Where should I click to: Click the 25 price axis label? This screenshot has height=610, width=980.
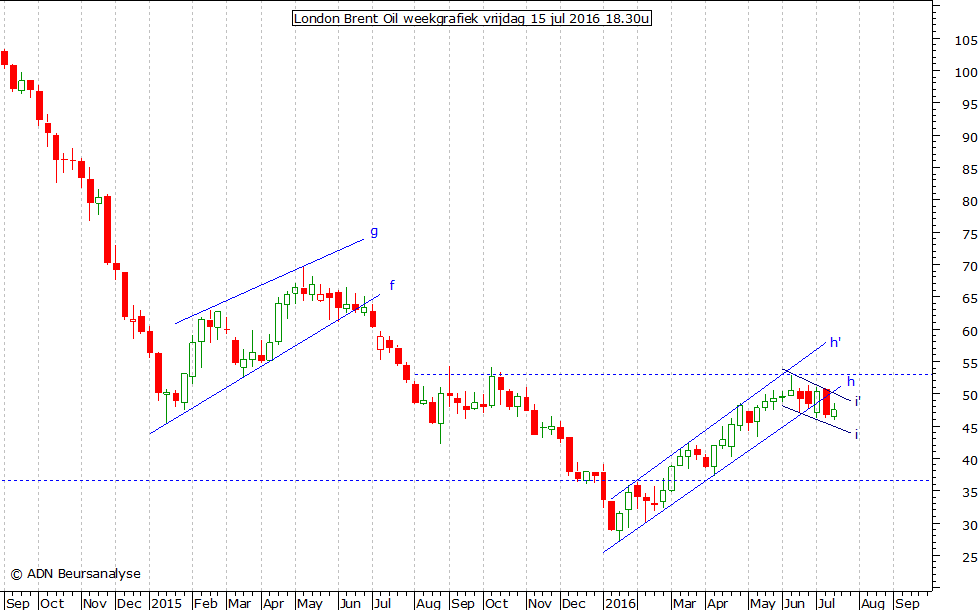[x=969, y=558]
